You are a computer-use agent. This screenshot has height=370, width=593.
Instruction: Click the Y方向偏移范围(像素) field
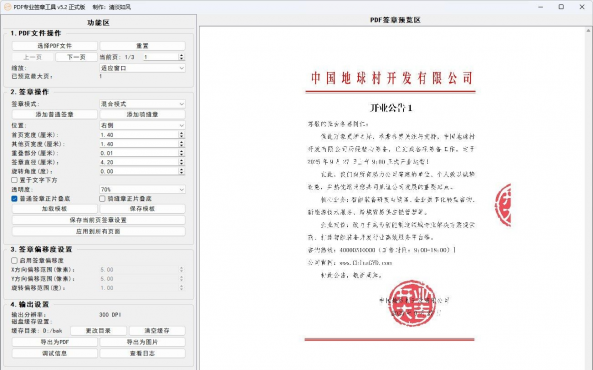click(x=142, y=279)
